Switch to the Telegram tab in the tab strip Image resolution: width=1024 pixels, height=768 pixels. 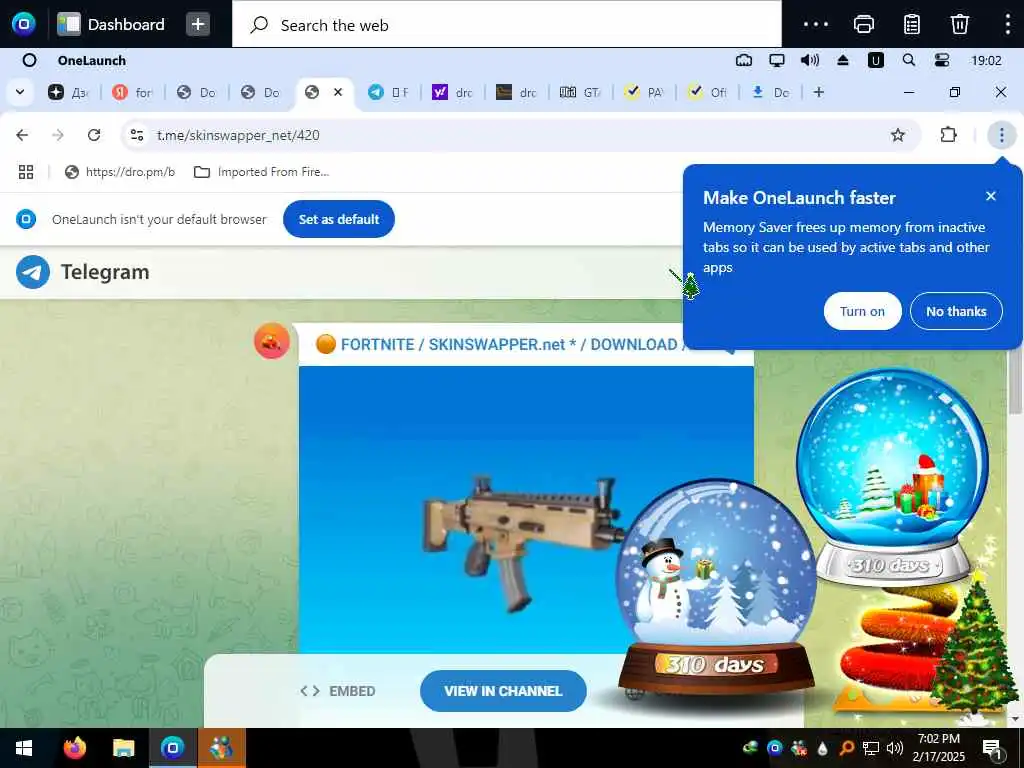tap(389, 92)
